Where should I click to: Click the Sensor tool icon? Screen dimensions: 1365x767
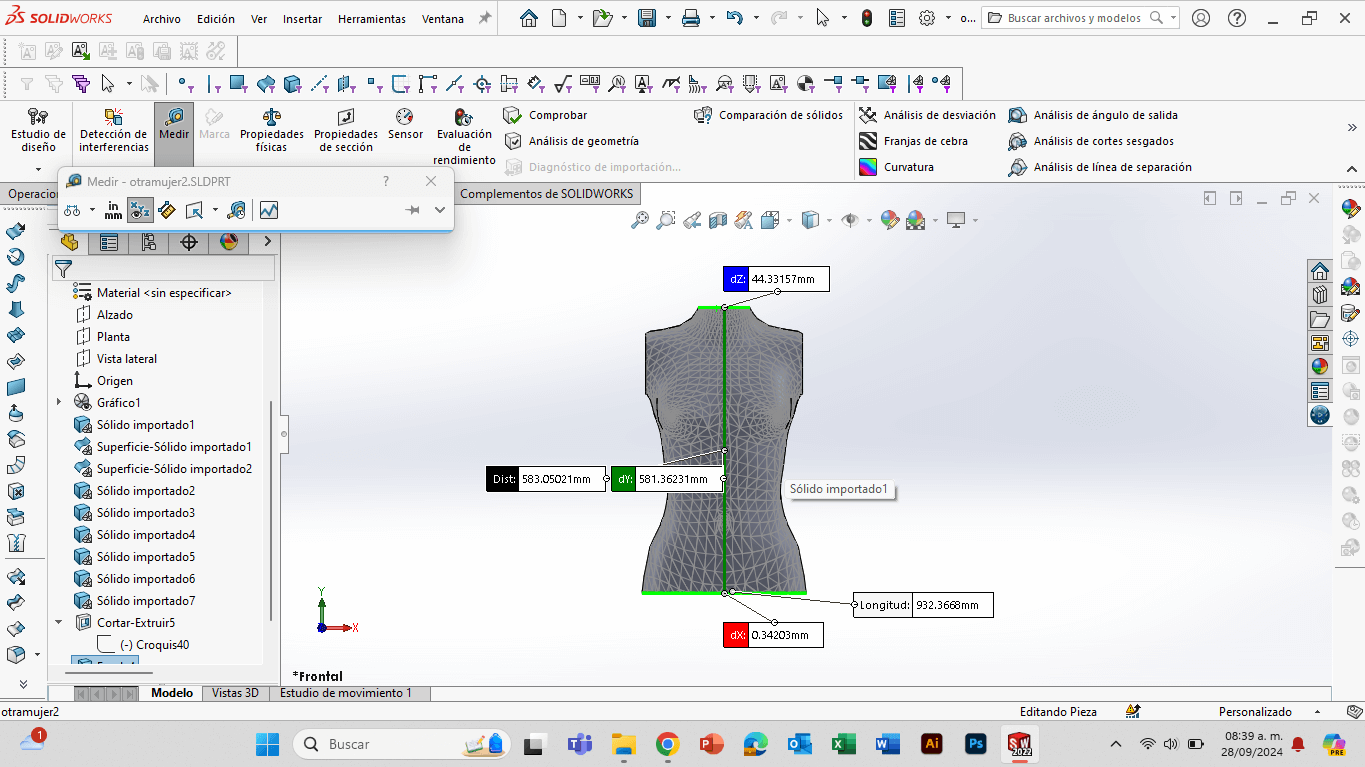point(405,125)
